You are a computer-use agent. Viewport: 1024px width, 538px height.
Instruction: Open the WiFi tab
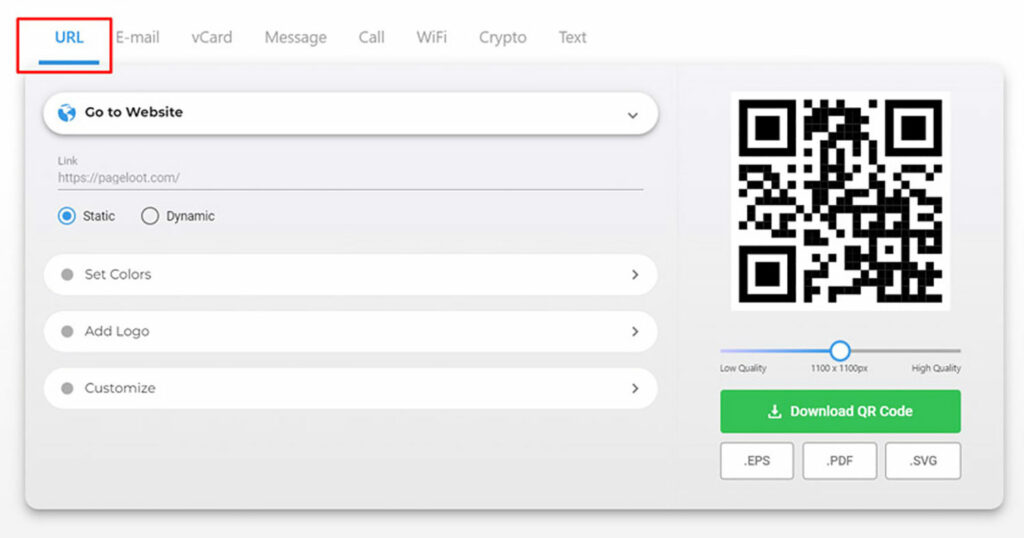click(432, 37)
